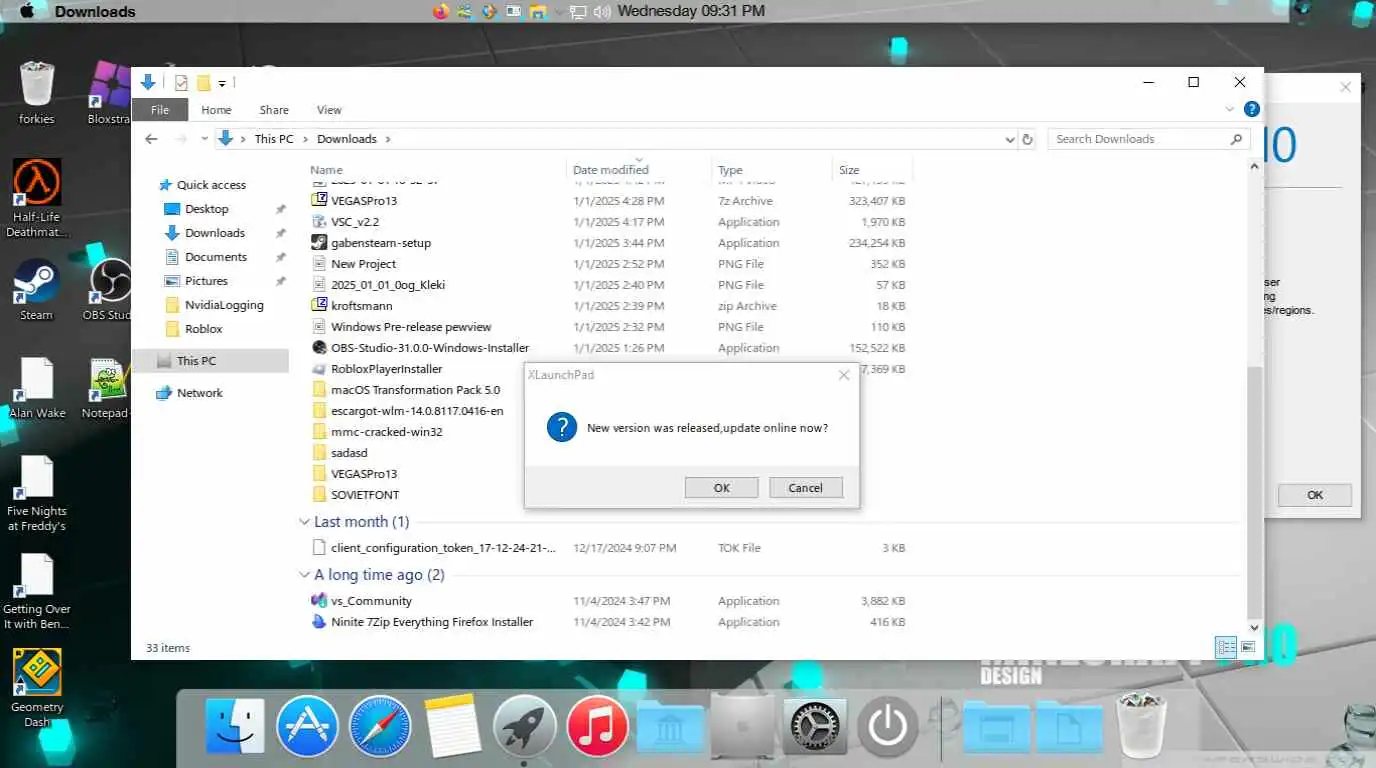Click the Refresh button beside address bar

pyautogui.click(x=1027, y=139)
